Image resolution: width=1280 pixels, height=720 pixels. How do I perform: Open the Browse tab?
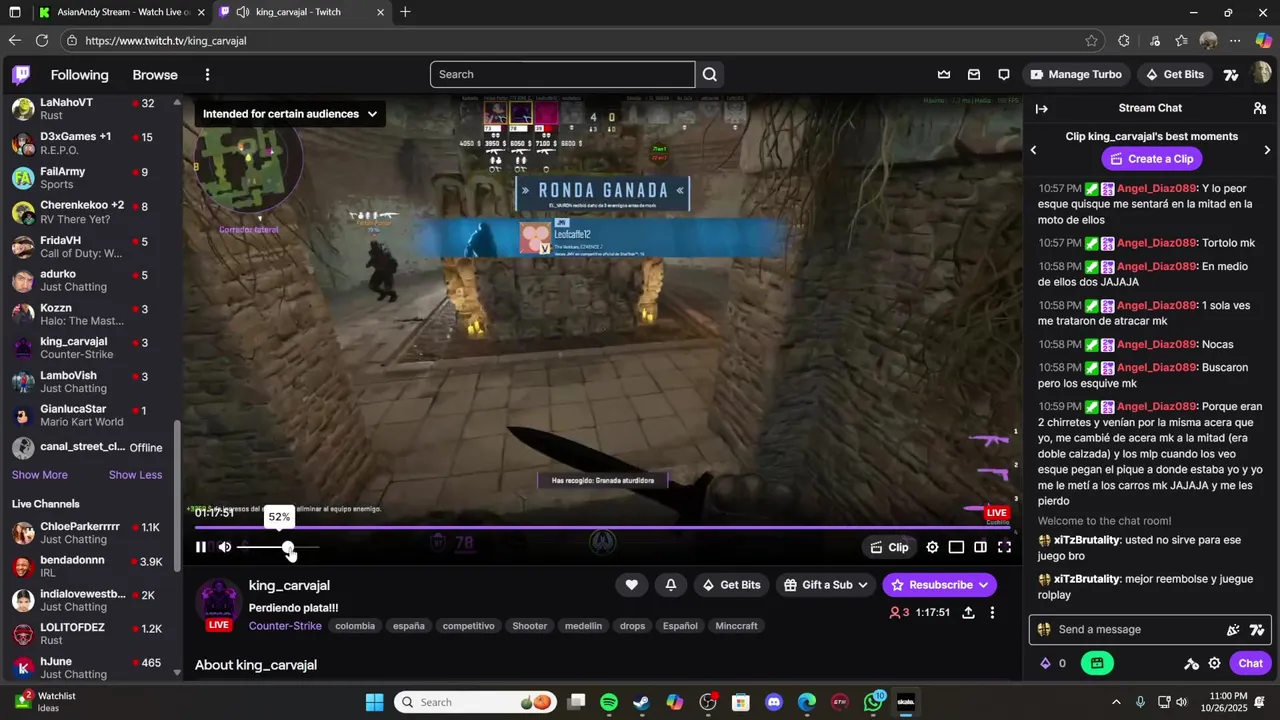(155, 75)
